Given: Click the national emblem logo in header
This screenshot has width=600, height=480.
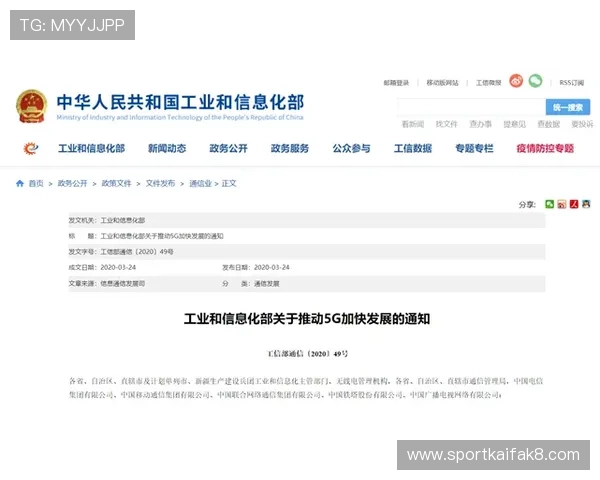Looking at the screenshot, I should pyautogui.click(x=31, y=106).
